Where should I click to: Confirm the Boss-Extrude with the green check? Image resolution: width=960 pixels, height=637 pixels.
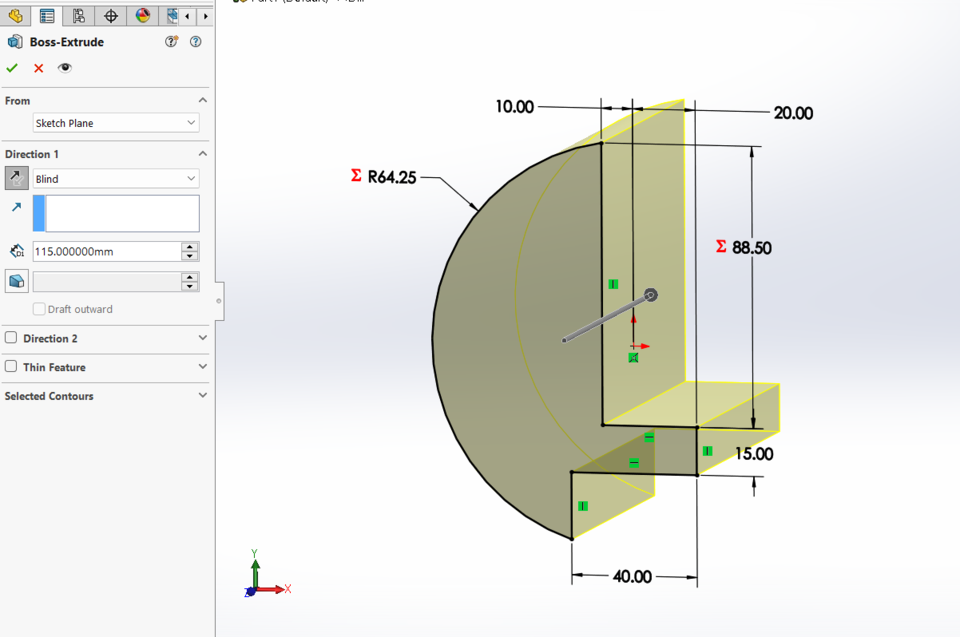[x=12, y=68]
